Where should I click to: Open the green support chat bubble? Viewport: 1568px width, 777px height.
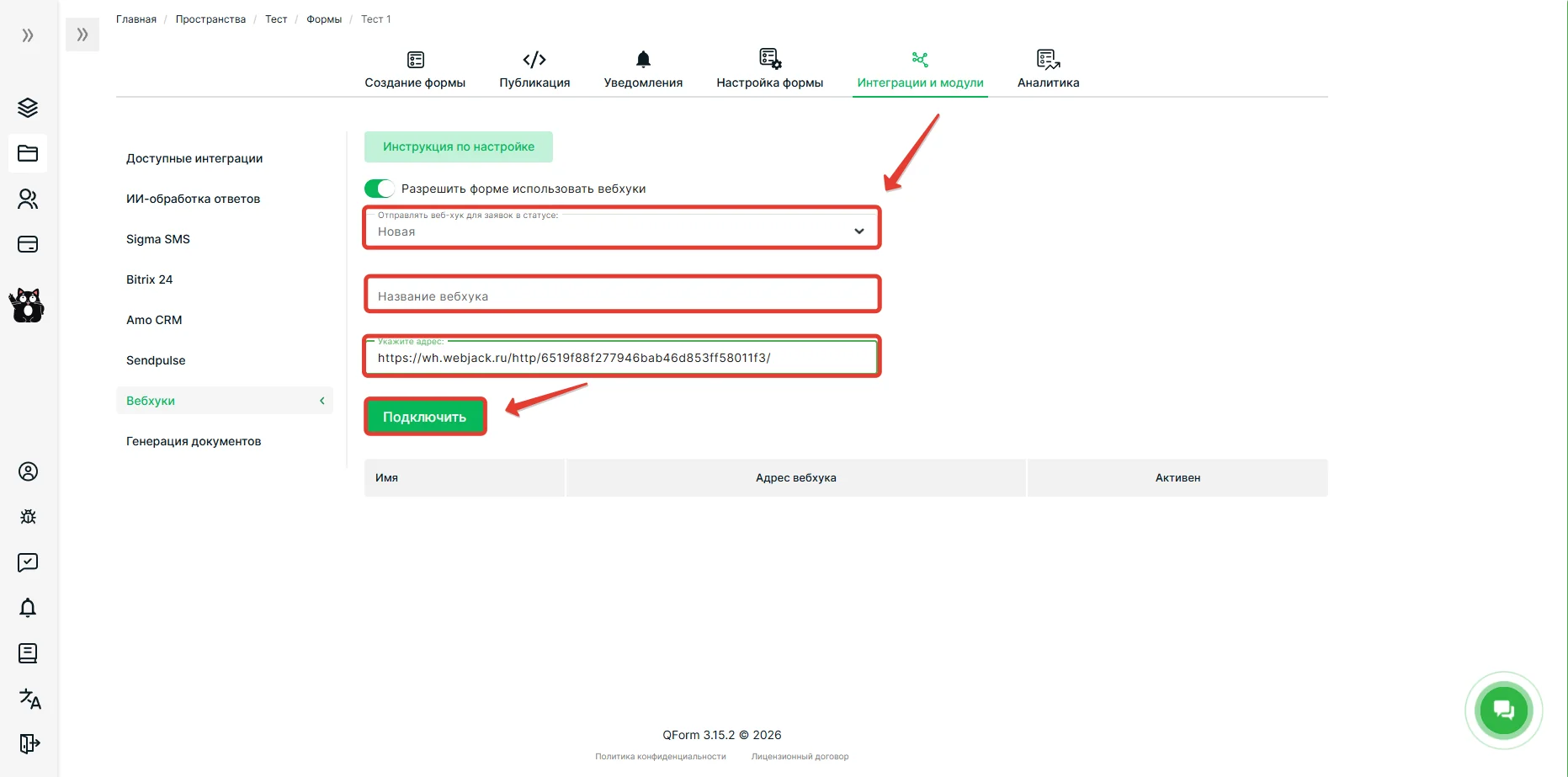point(1504,710)
